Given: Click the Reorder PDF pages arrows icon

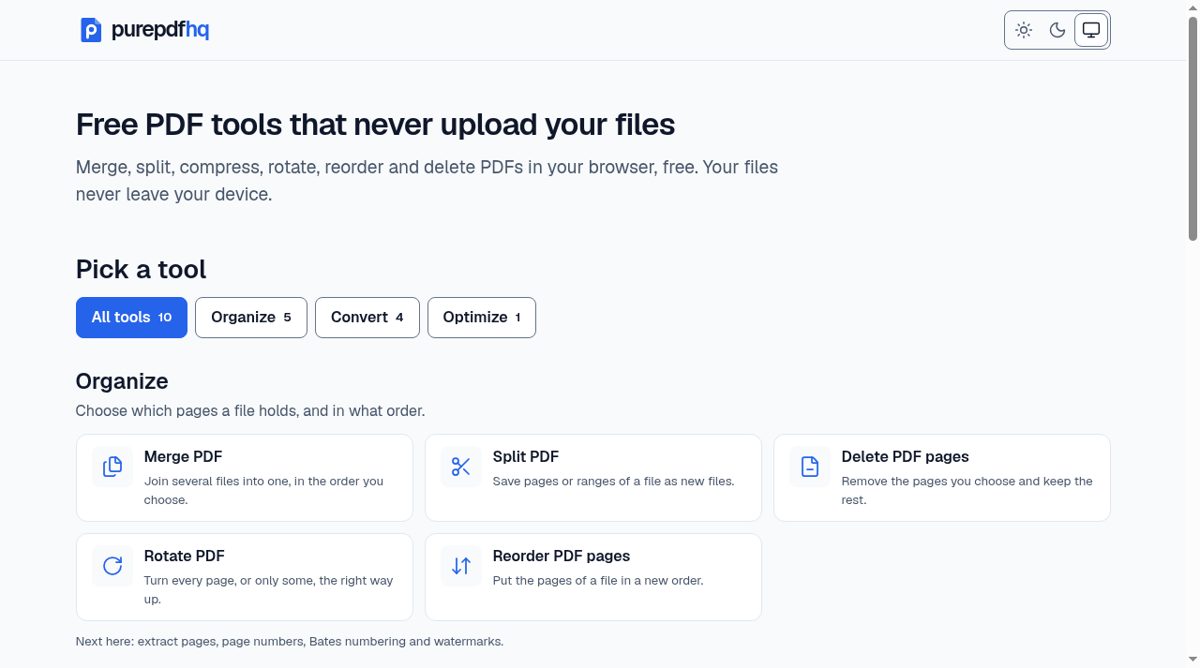Looking at the screenshot, I should point(461,566).
